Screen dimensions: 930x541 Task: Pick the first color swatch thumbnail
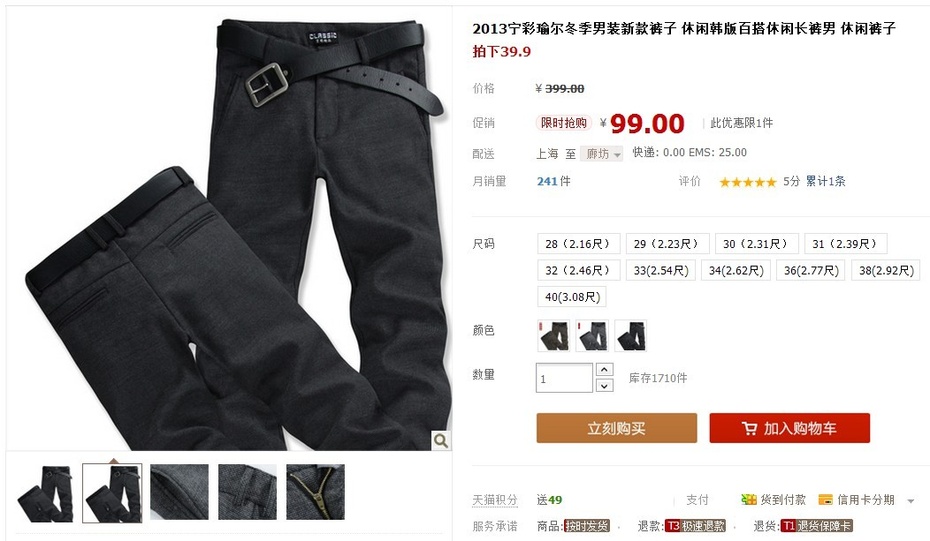click(x=554, y=335)
